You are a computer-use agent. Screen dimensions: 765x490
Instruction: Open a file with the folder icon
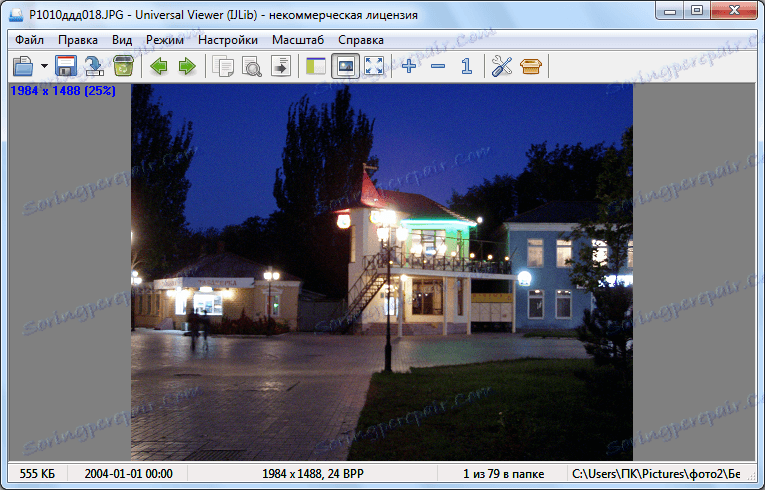coord(23,66)
